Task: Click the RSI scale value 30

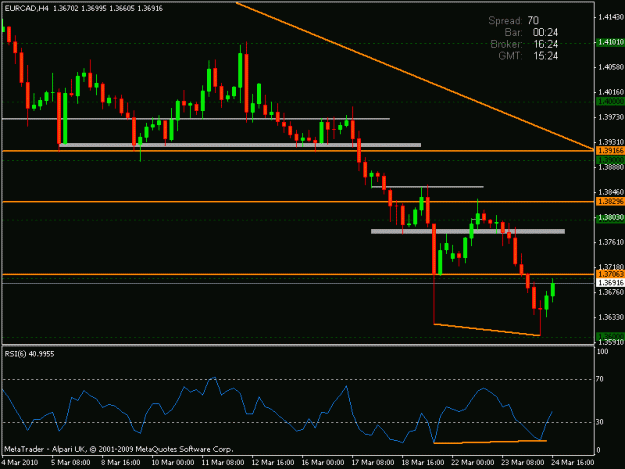Action: (599, 422)
